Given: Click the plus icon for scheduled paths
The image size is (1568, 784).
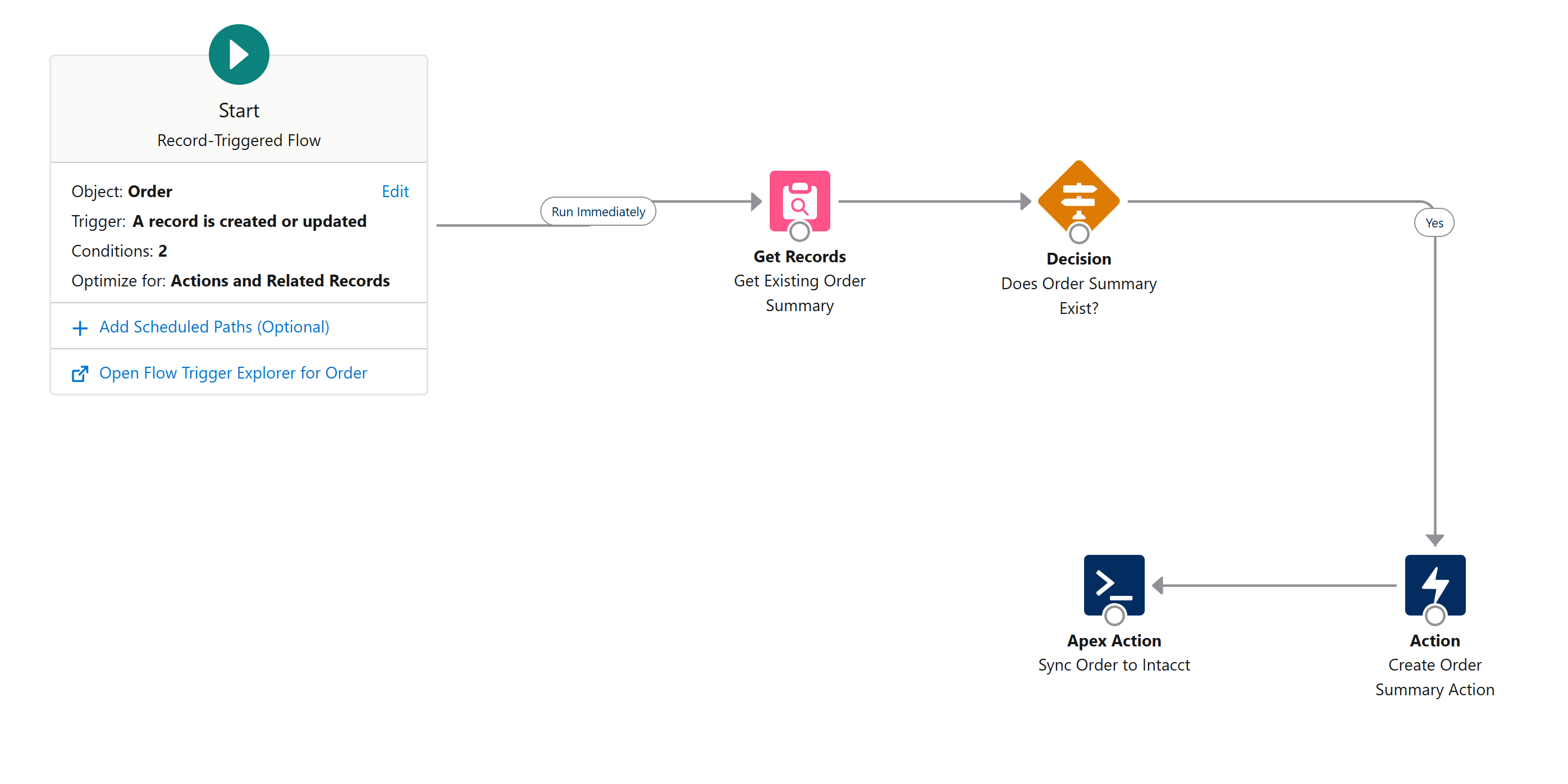Looking at the screenshot, I should tap(80, 328).
